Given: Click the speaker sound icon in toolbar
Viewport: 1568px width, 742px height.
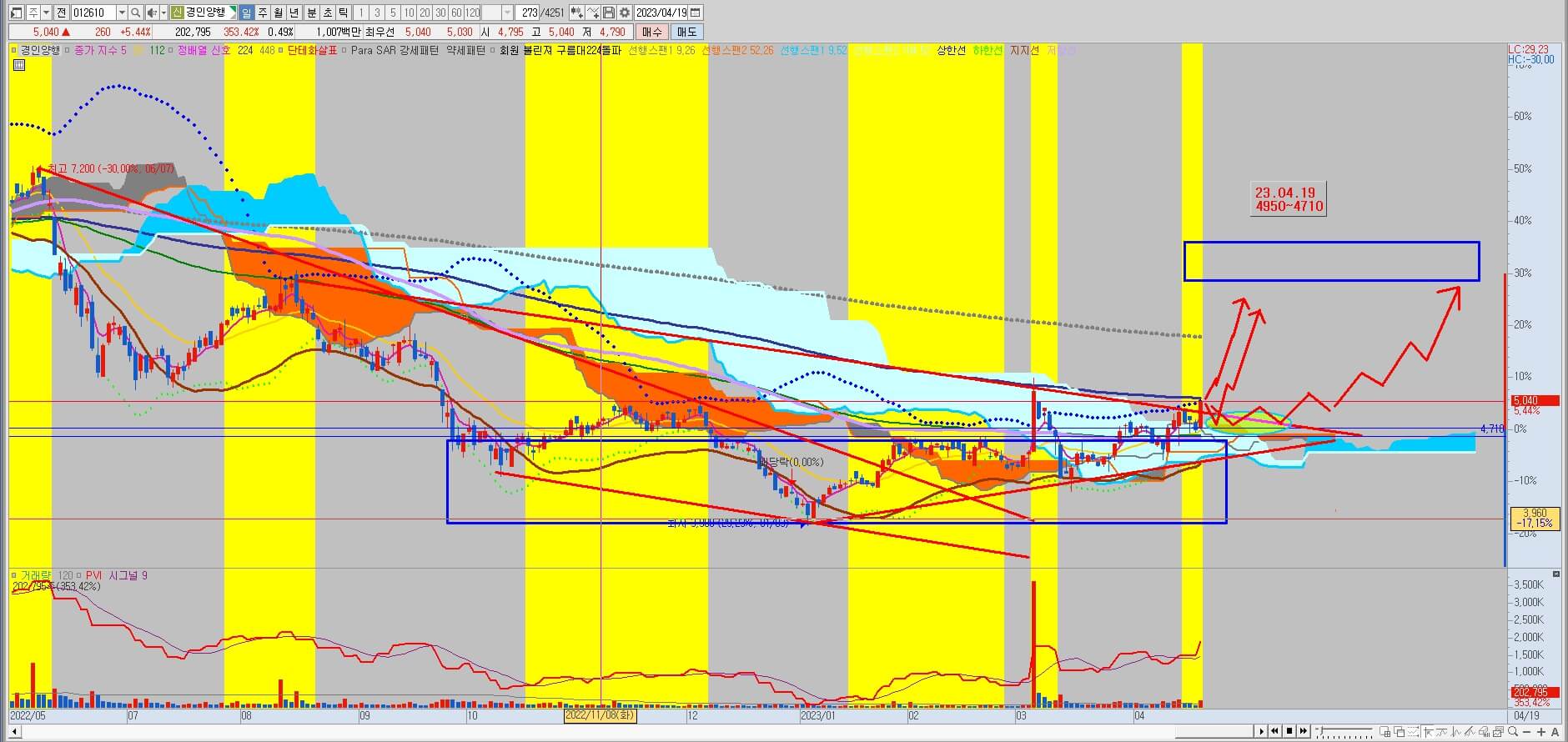Looking at the screenshot, I should 152,13.
